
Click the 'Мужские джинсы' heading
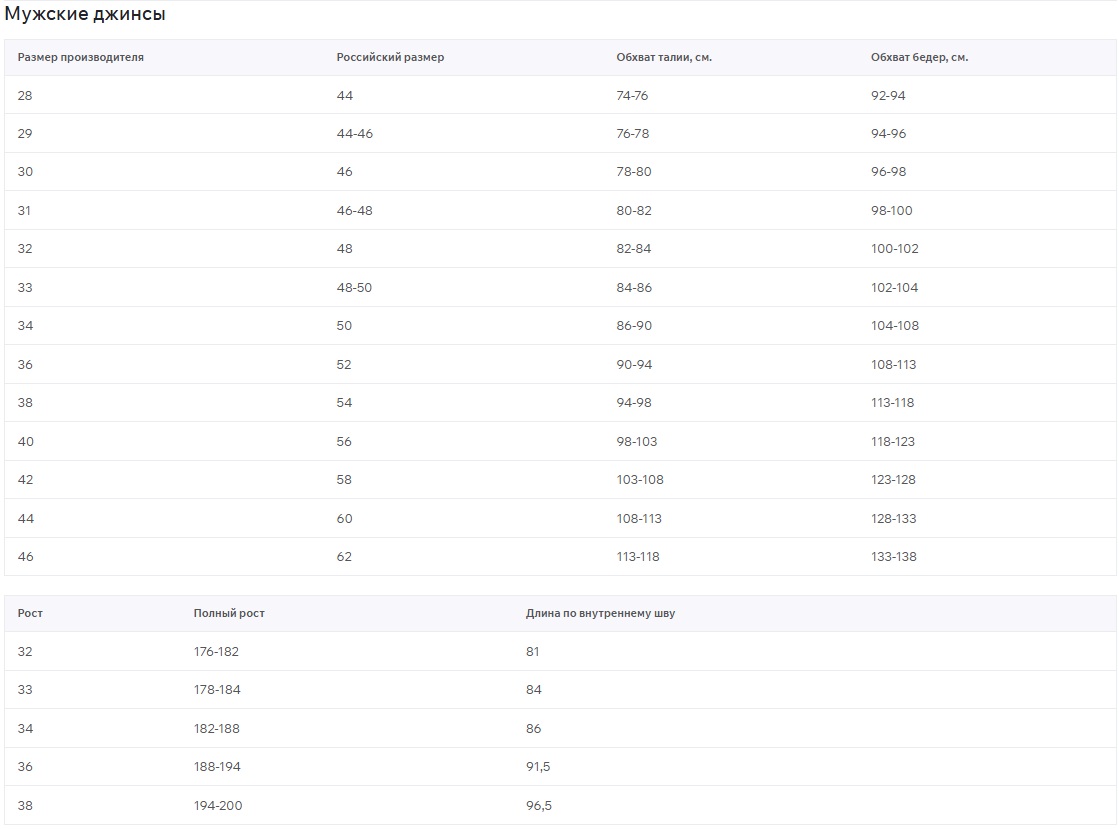coord(85,14)
